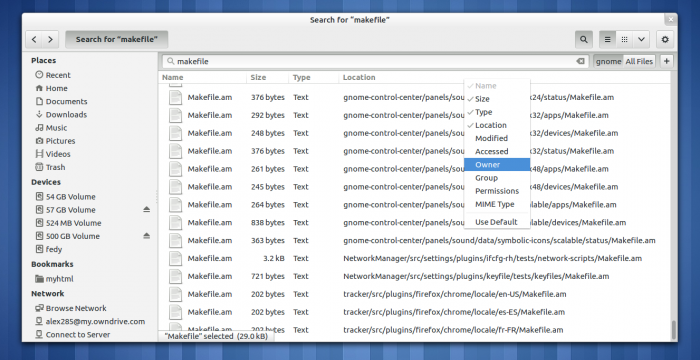Enable the Owner column
This screenshot has width=700, height=360.
pyautogui.click(x=497, y=164)
